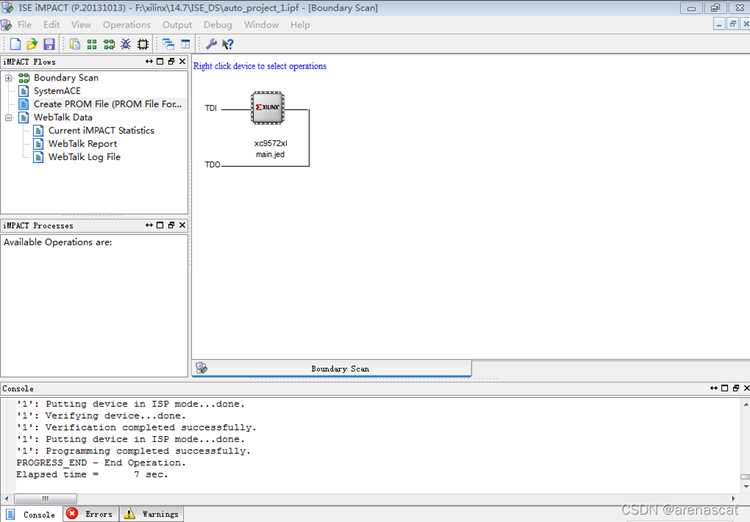Maximize the Console panel
750x522 pixels.
(x=725, y=388)
